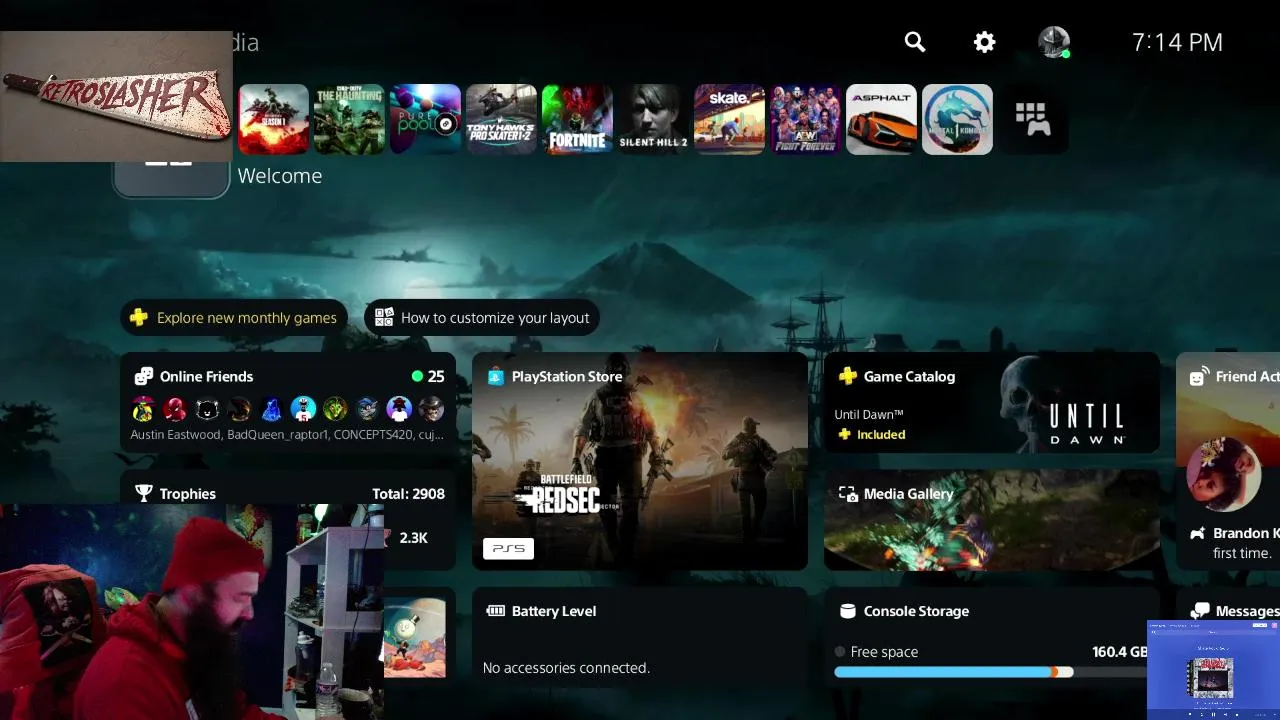The image size is (1280, 720).
Task: Click the green online count 25
Action: [428, 376]
